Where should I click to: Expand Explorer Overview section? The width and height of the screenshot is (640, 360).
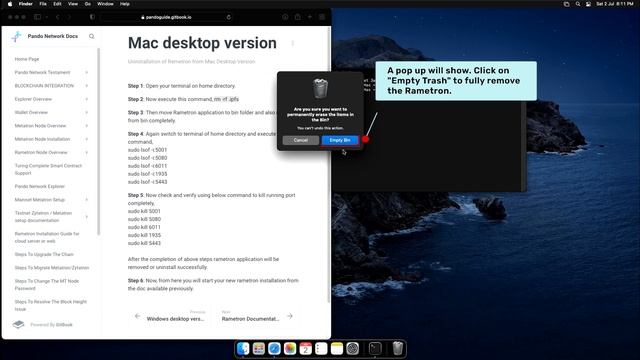[87, 99]
